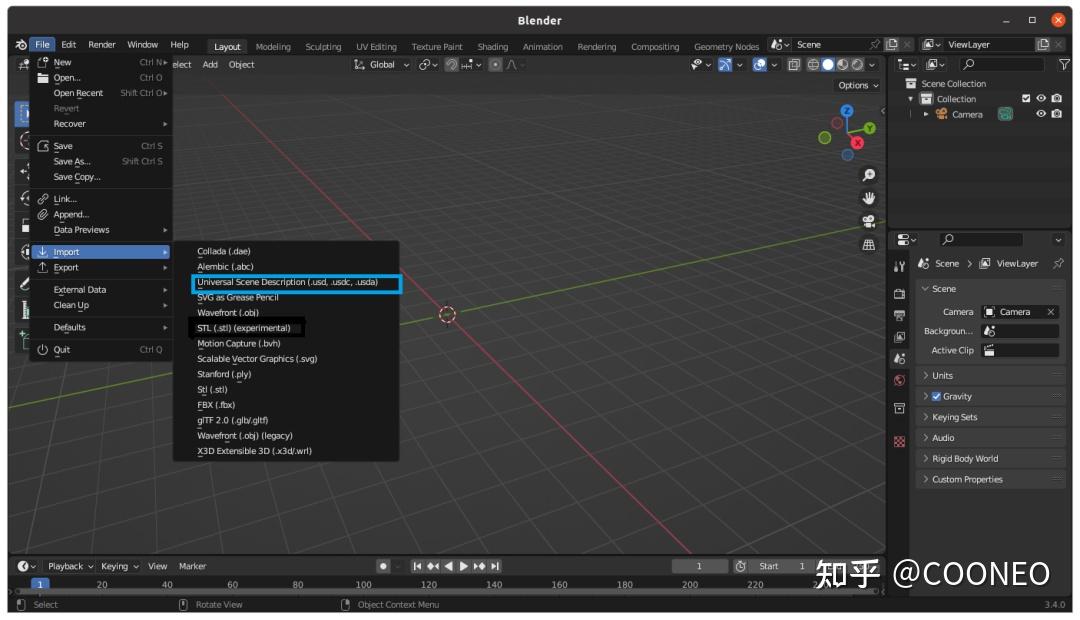Expand the Custom Properties panel

(992, 479)
